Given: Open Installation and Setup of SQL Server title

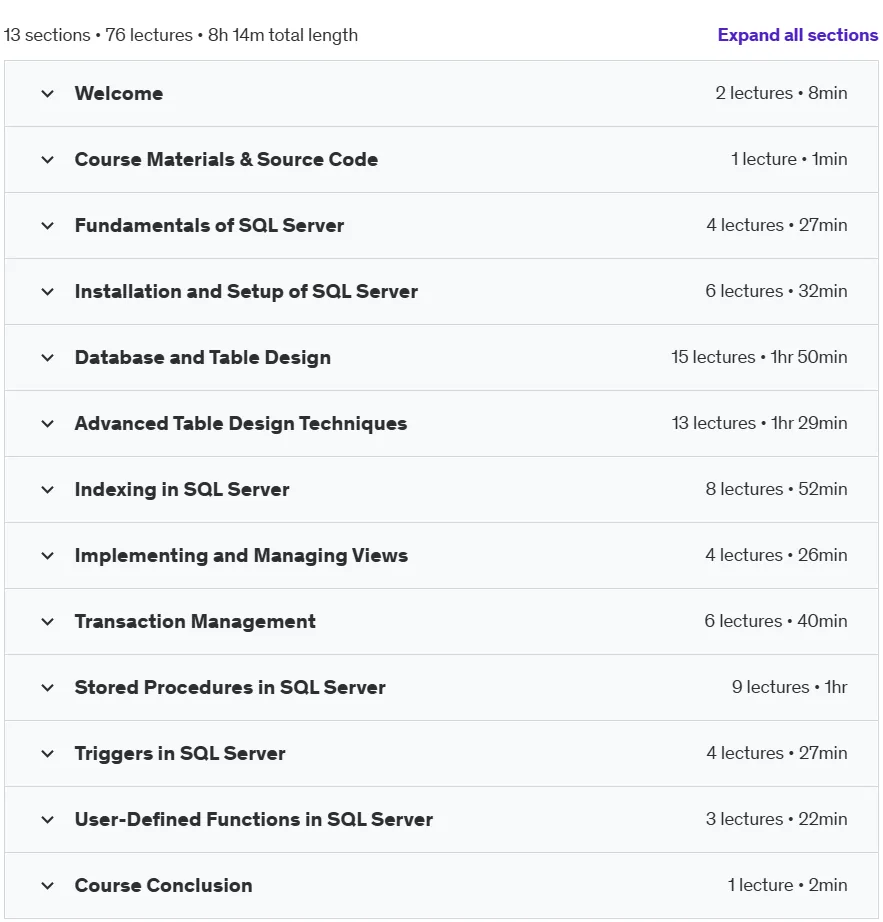Looking at the screenshot, I should coord(246,292).
